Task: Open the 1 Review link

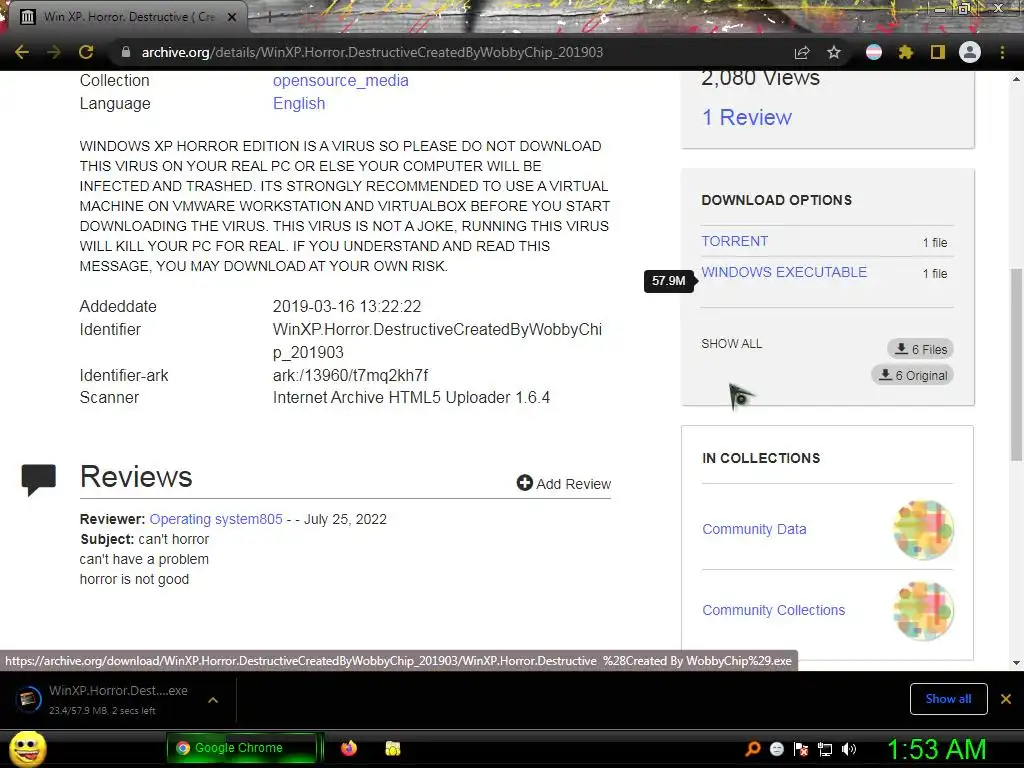Action: pyautogui.click(x=746, y=117)
